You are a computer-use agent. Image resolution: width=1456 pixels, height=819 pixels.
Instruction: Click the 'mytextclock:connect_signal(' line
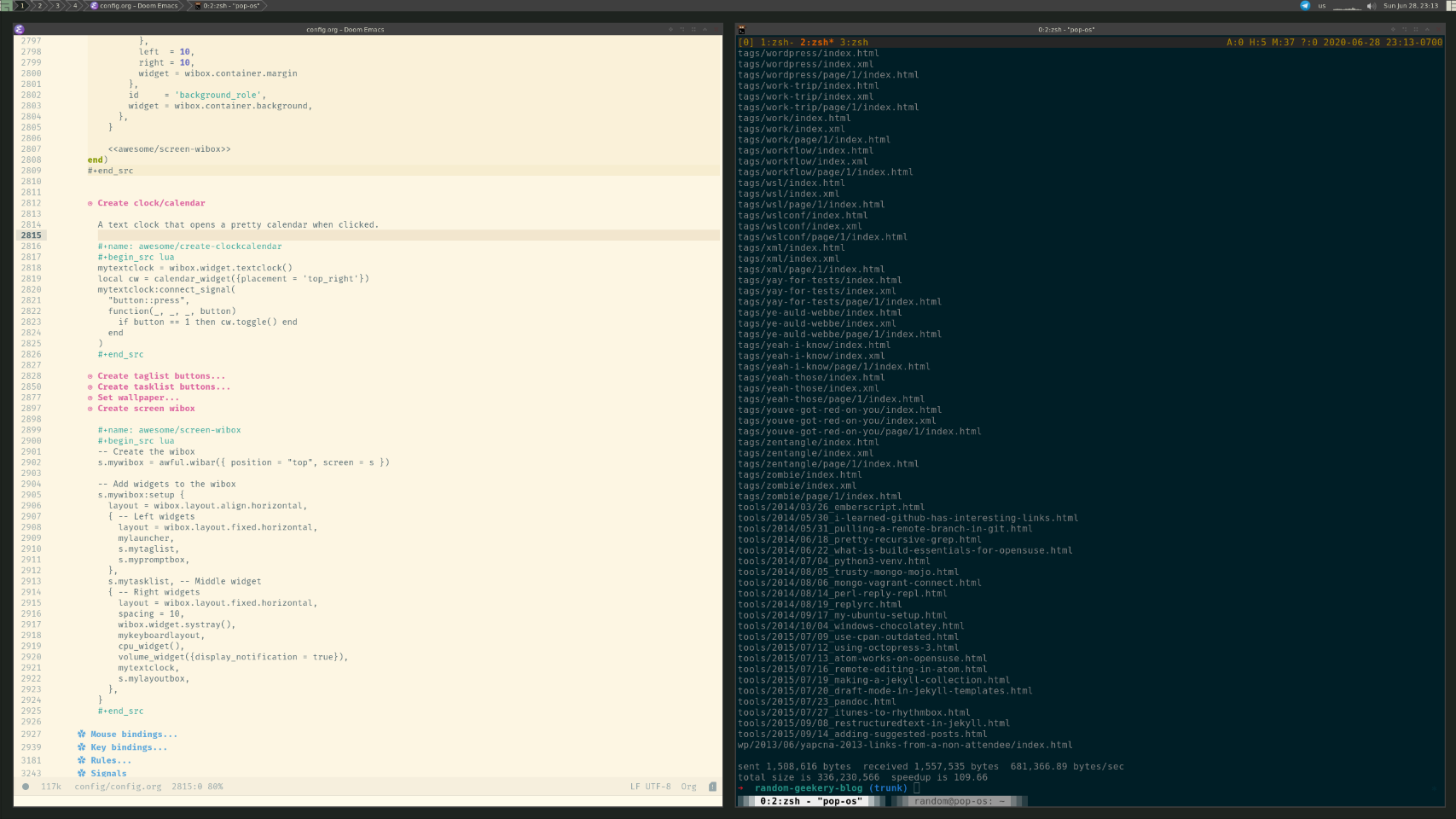click(x=166, y=289)
